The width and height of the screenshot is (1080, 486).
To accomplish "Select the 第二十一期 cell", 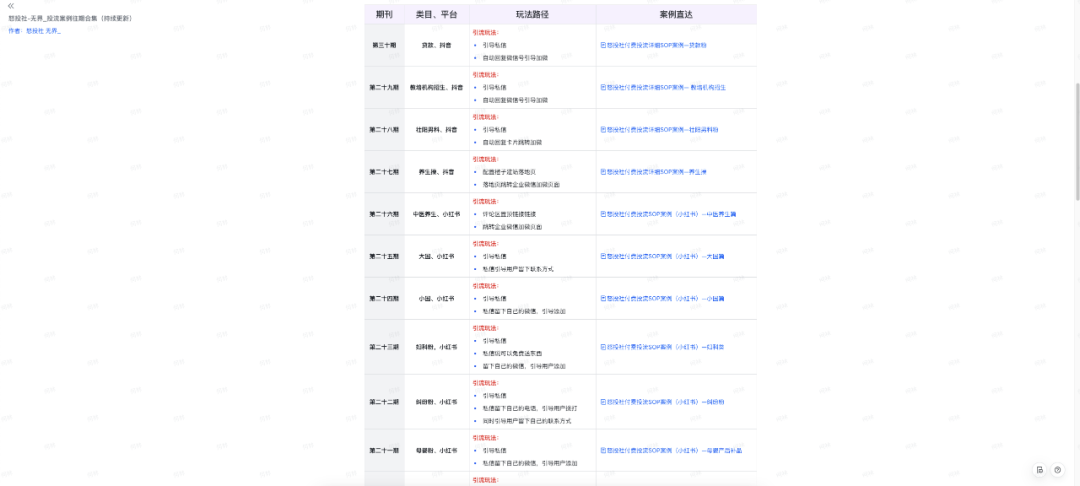I will 384,450.
